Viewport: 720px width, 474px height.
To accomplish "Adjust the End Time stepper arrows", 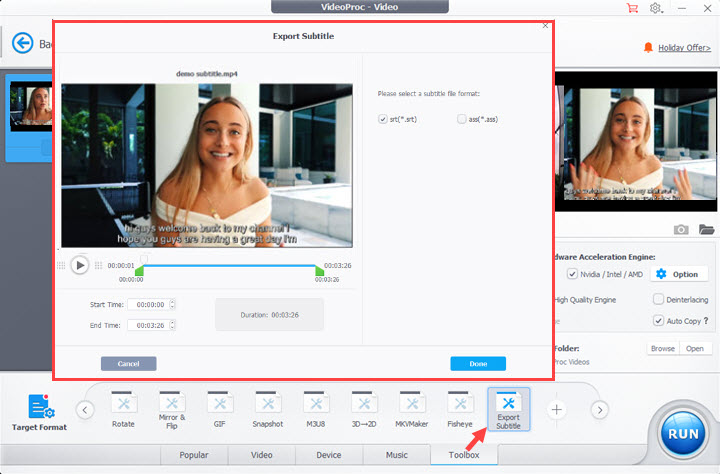I will (172, 325).
